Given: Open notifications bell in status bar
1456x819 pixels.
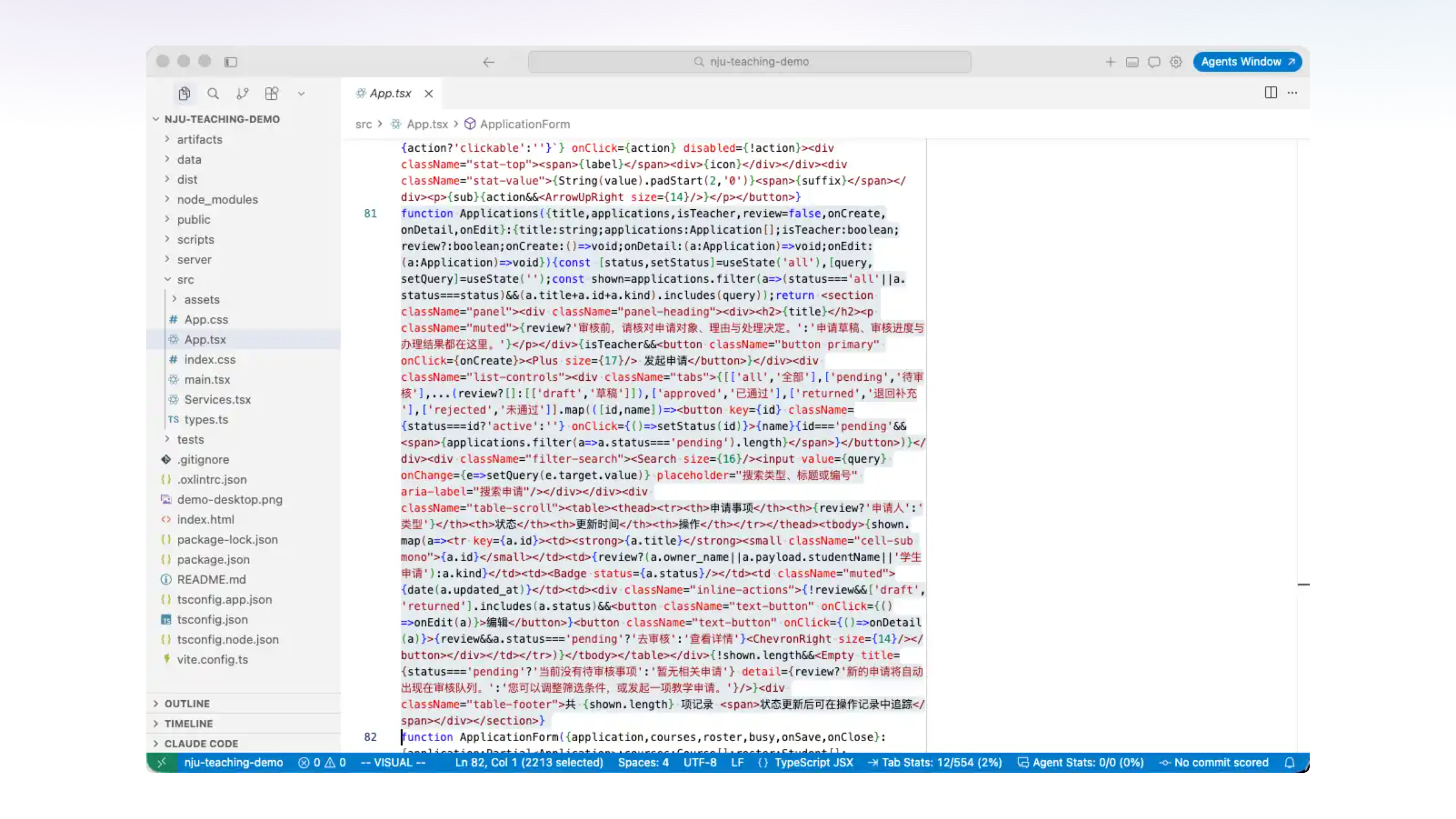Looking at the screenshot, I should pyautogui.click(x=1289, y=763).
